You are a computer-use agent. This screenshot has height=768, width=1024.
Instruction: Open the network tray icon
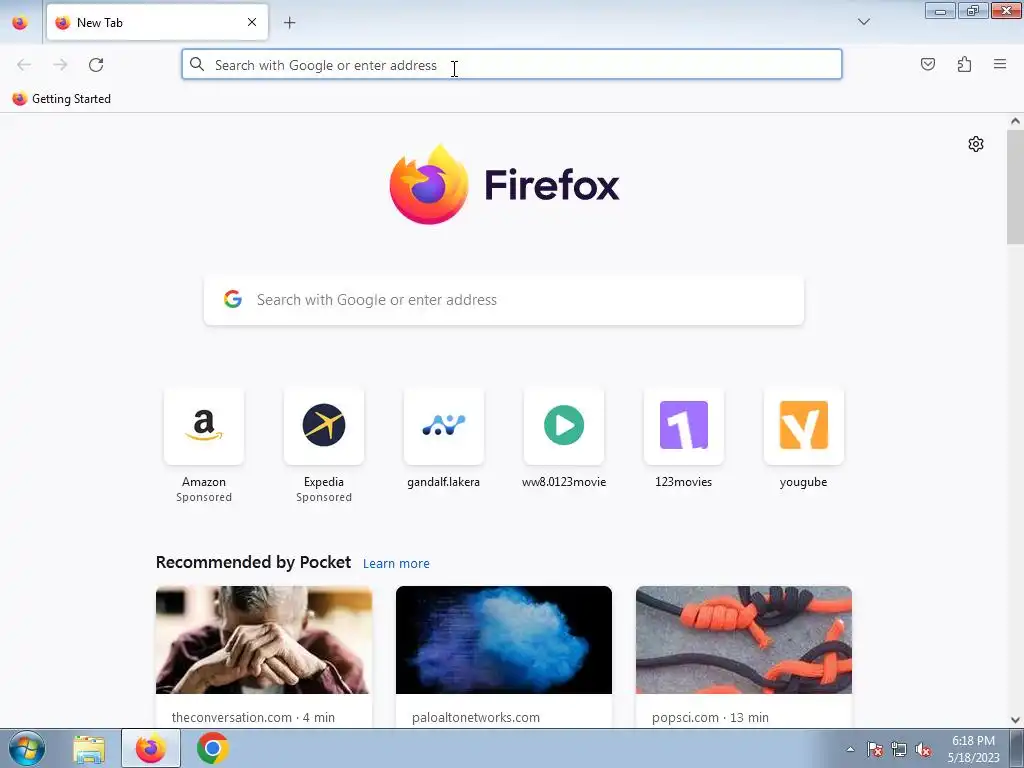(x=899, y=749)
